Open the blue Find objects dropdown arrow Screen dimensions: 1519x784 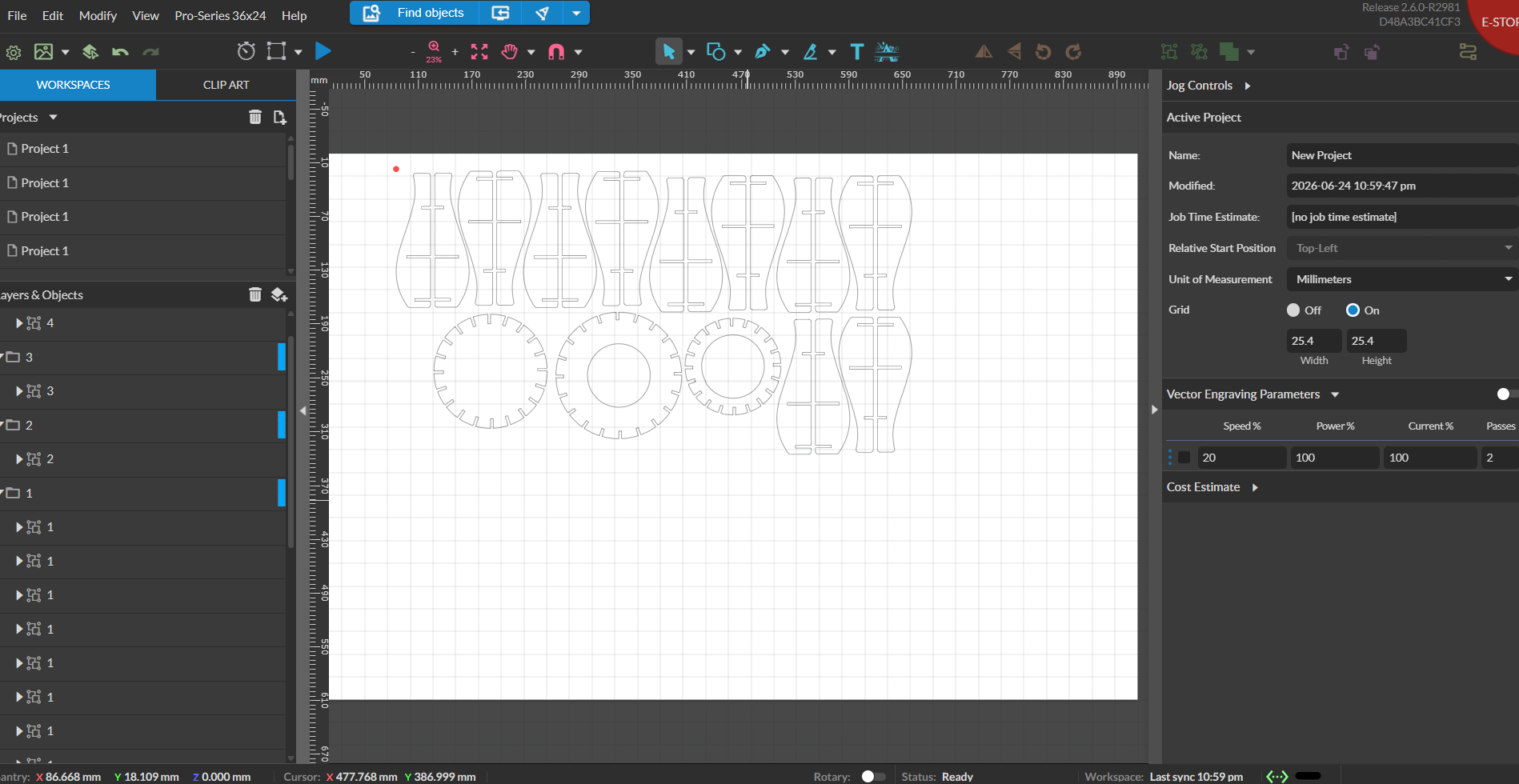576,13
